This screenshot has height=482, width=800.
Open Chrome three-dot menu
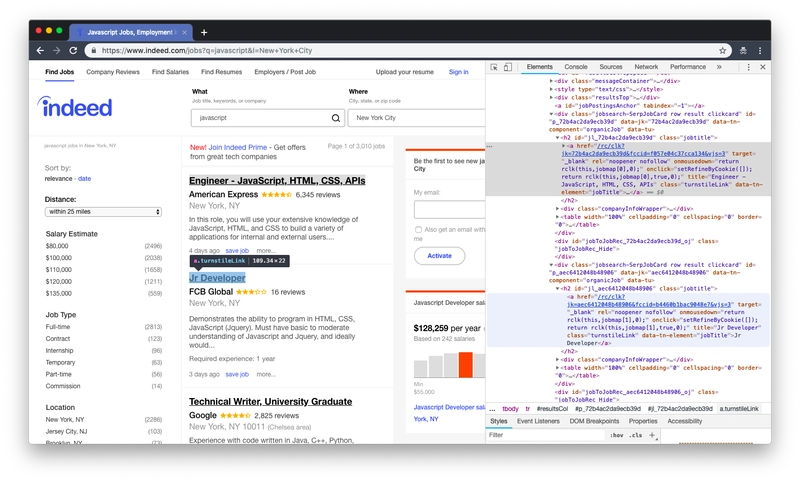tap(760, 50)
